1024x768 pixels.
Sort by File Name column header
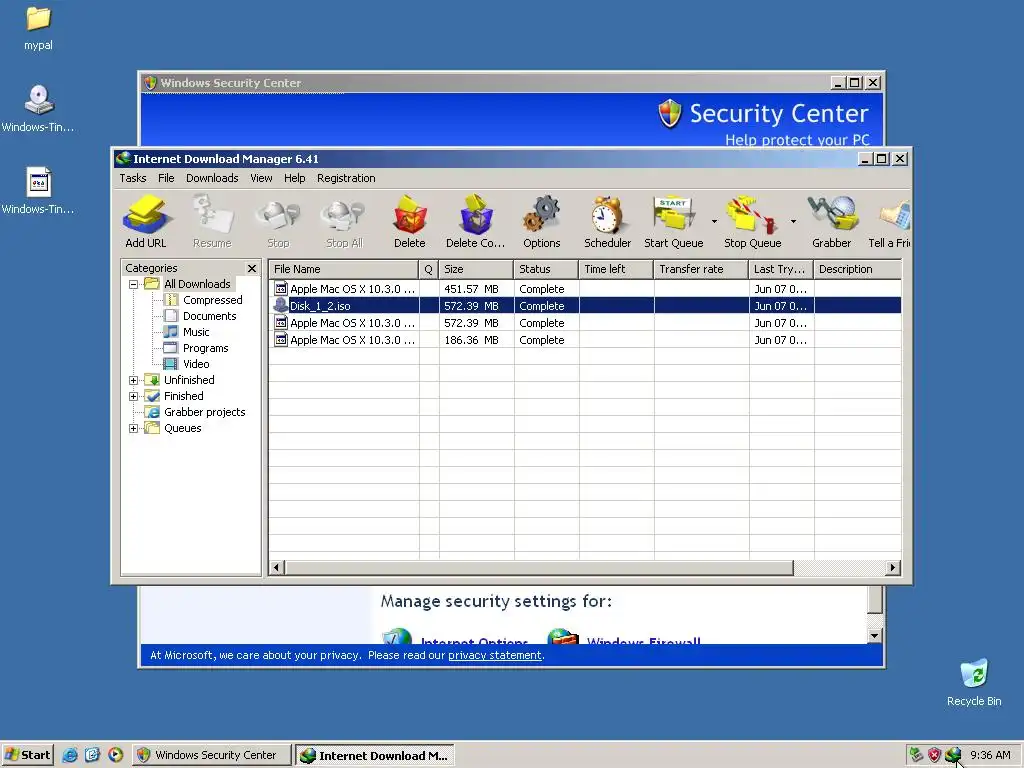(344, 269)
